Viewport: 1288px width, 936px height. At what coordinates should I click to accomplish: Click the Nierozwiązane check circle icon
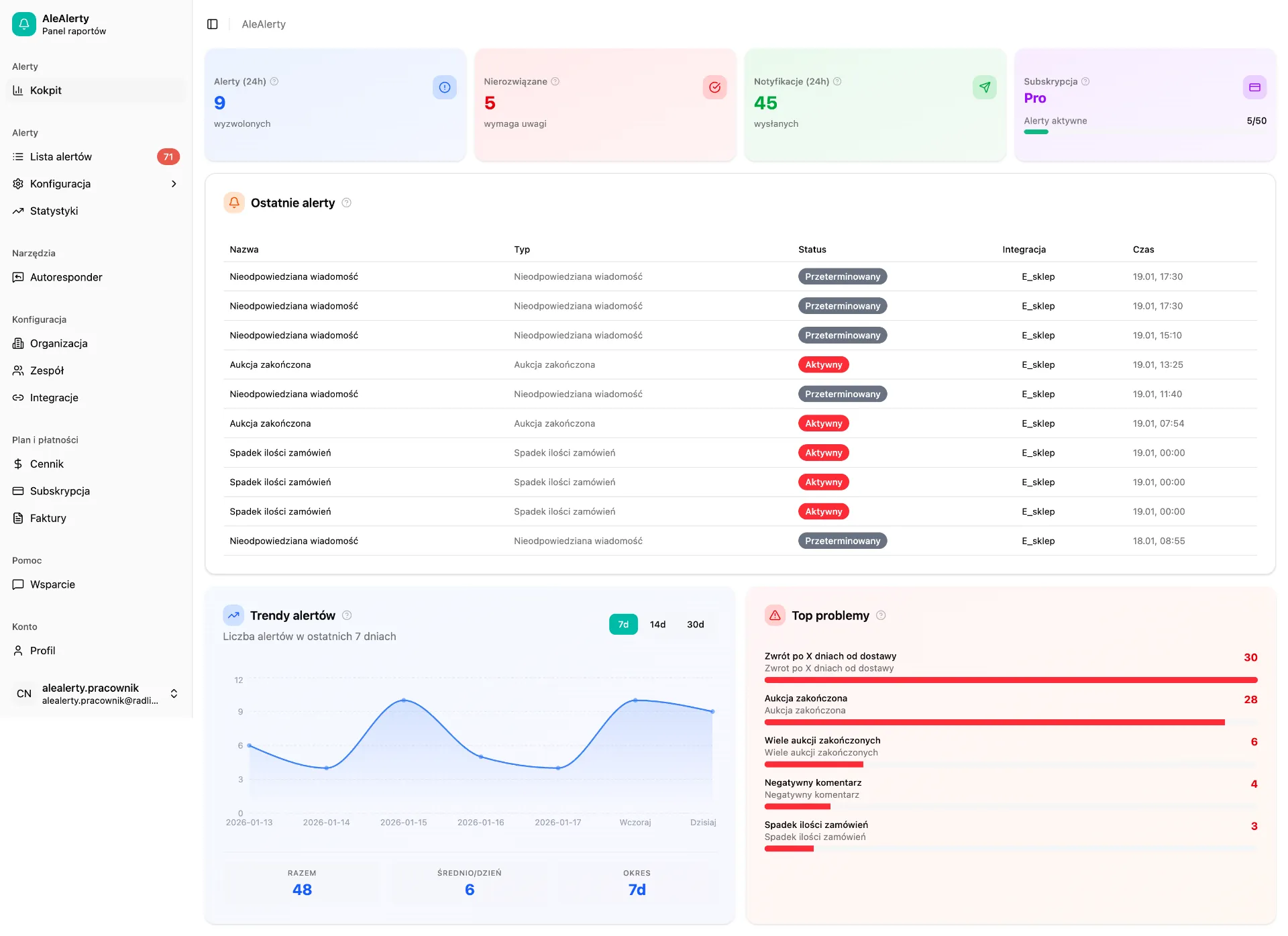point(715,87)
